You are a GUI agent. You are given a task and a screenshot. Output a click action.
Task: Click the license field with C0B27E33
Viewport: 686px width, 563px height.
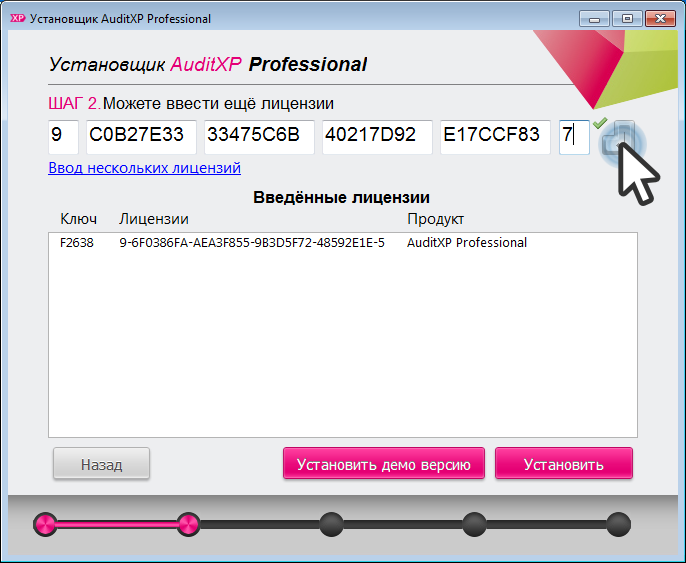141,137
